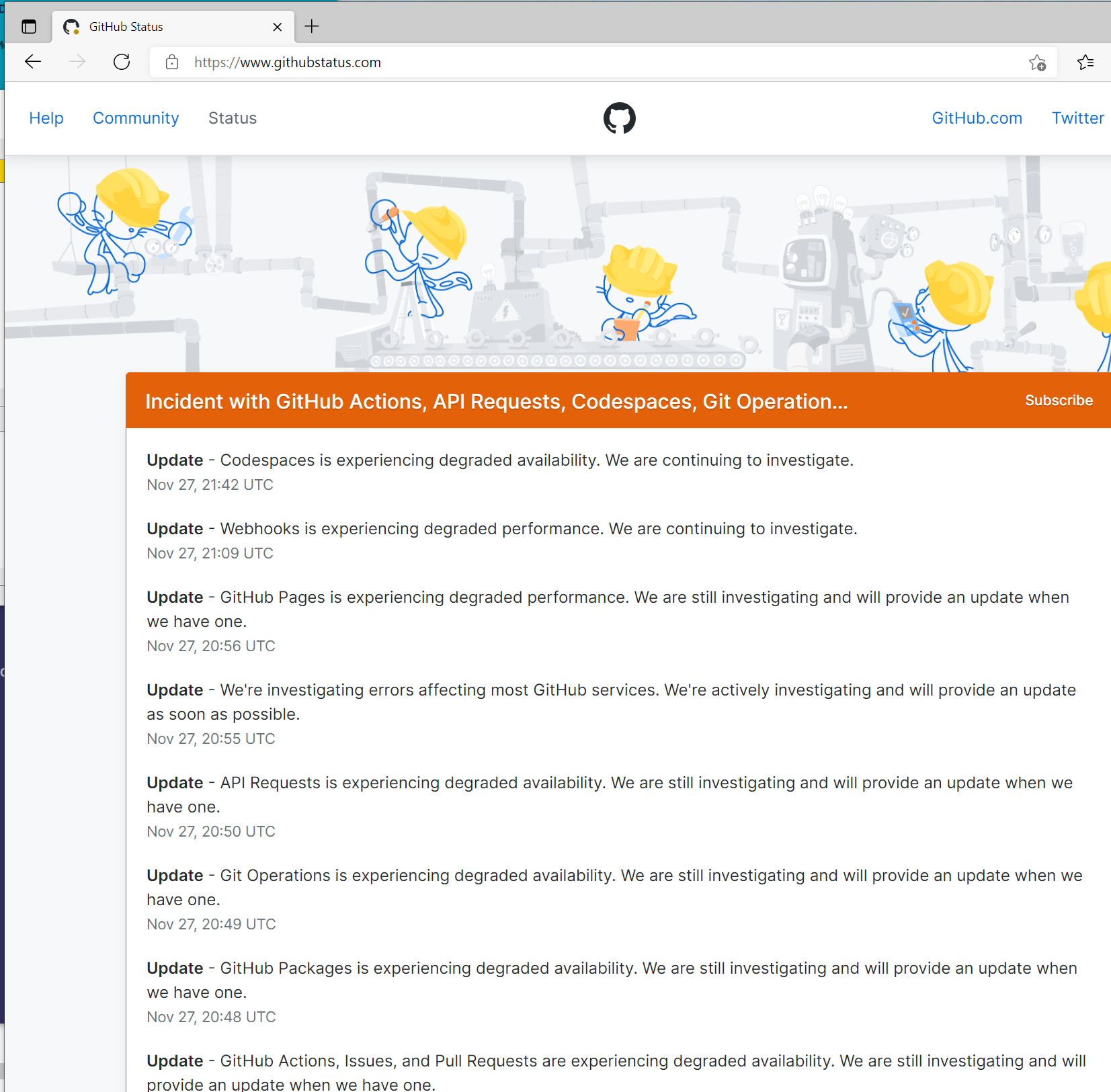
Task: Click the 'Nov 27, 20:56 UTC' timestamp
Action: [x=211, y=646]
